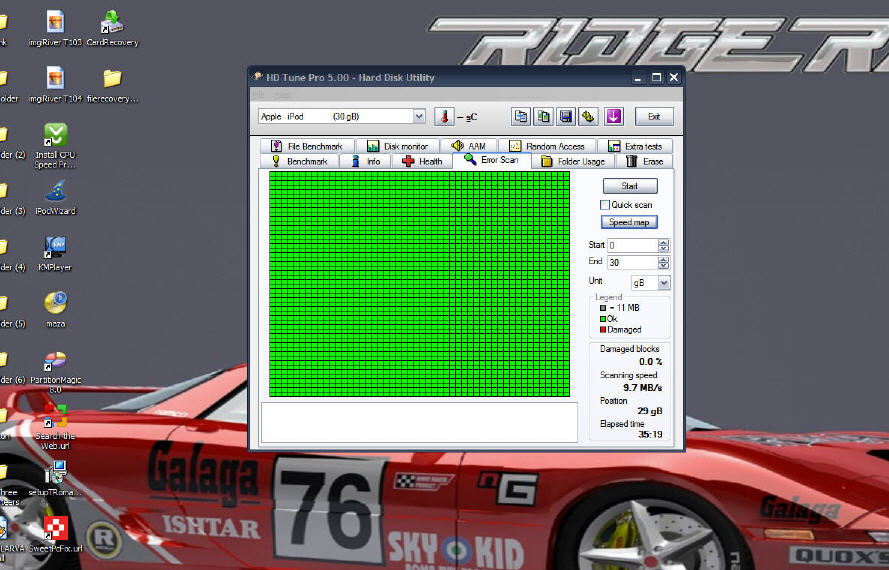Switch to the File Benchmark tab

pos(307,146)
